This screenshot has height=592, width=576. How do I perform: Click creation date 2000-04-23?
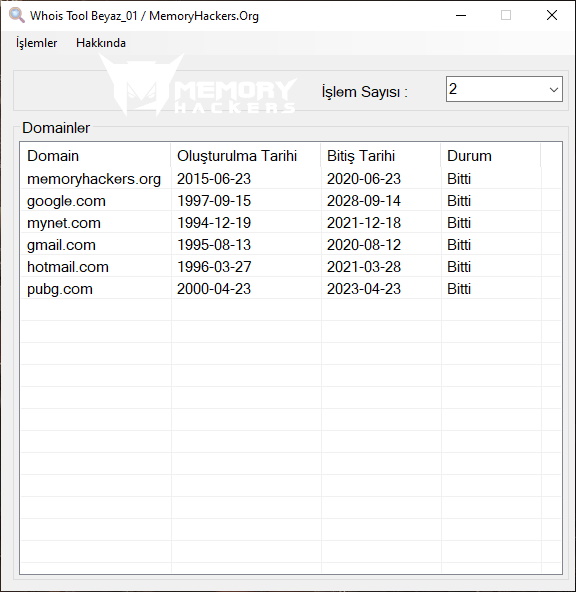[214, 289]
